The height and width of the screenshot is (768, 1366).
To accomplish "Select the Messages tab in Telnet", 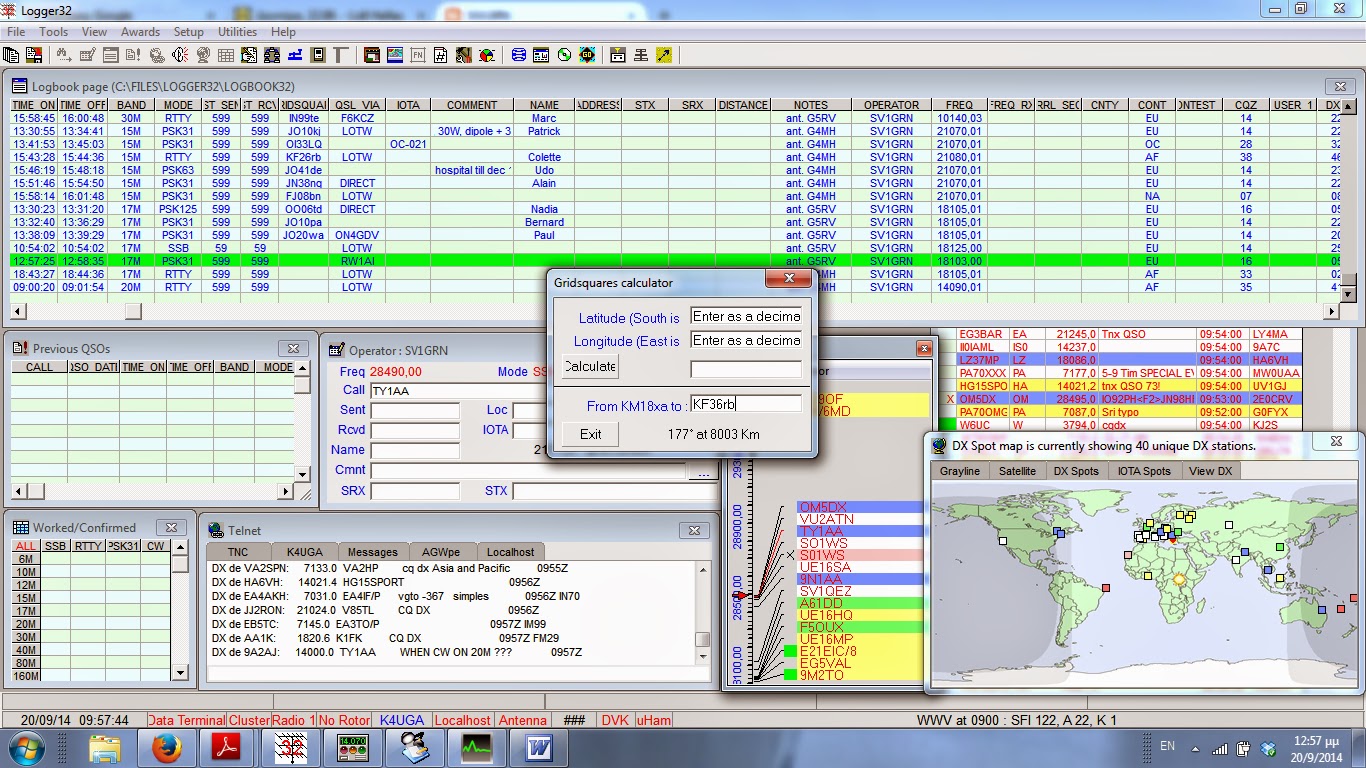I will (372, 552).
